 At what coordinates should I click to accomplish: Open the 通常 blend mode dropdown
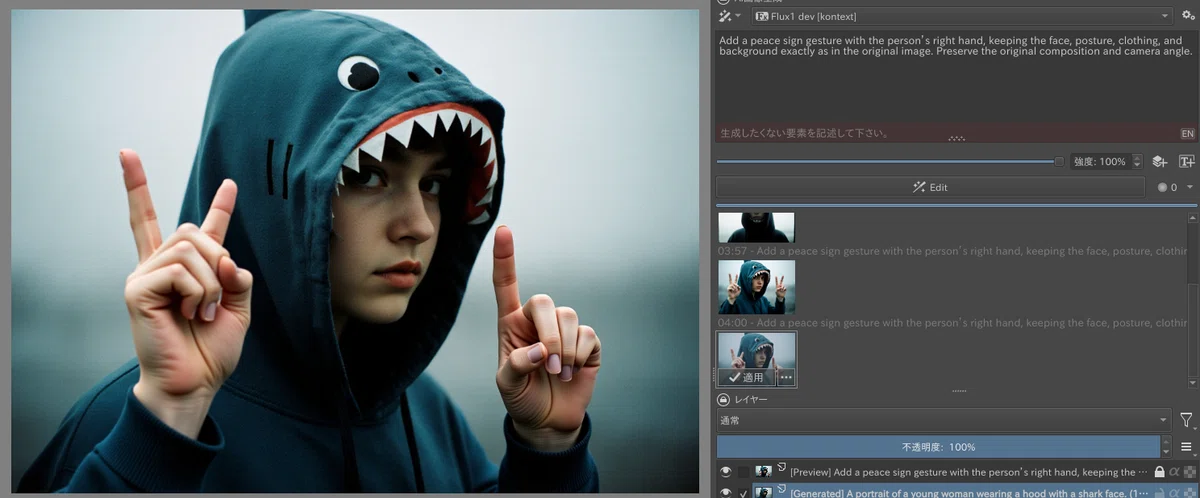(943, 421)
